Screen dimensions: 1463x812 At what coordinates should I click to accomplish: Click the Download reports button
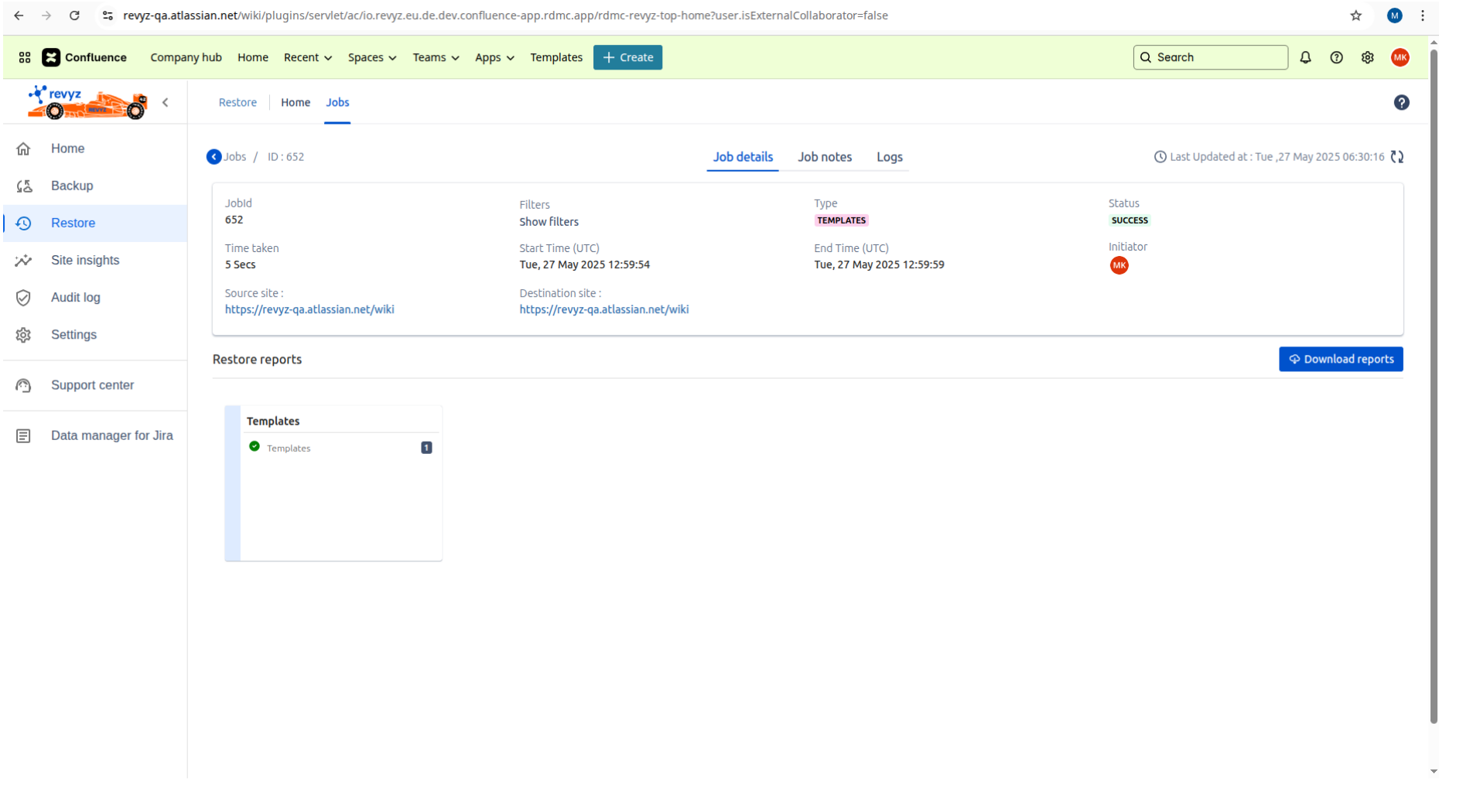point(1340,360)
